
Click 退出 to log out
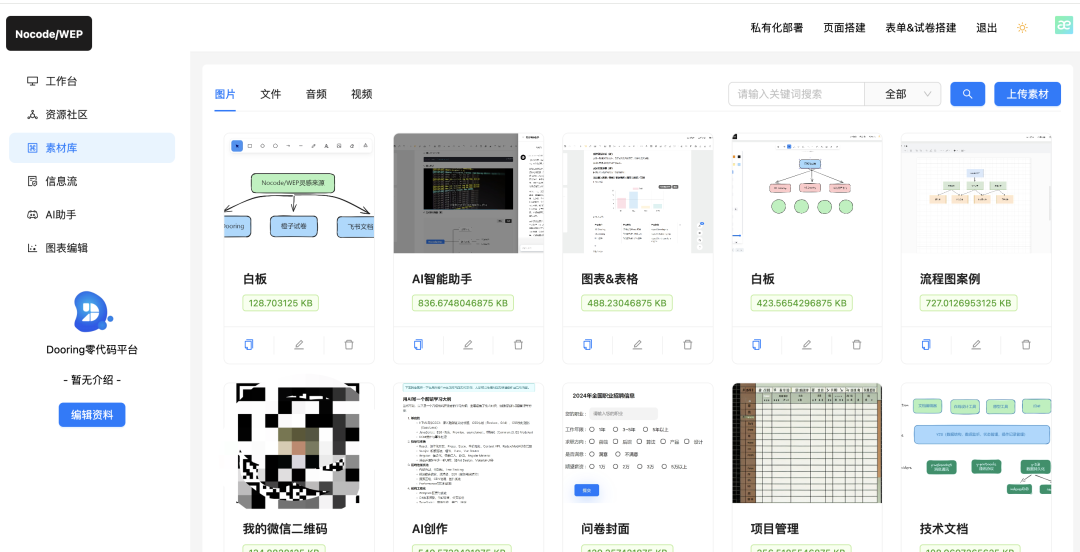point(986,28)
